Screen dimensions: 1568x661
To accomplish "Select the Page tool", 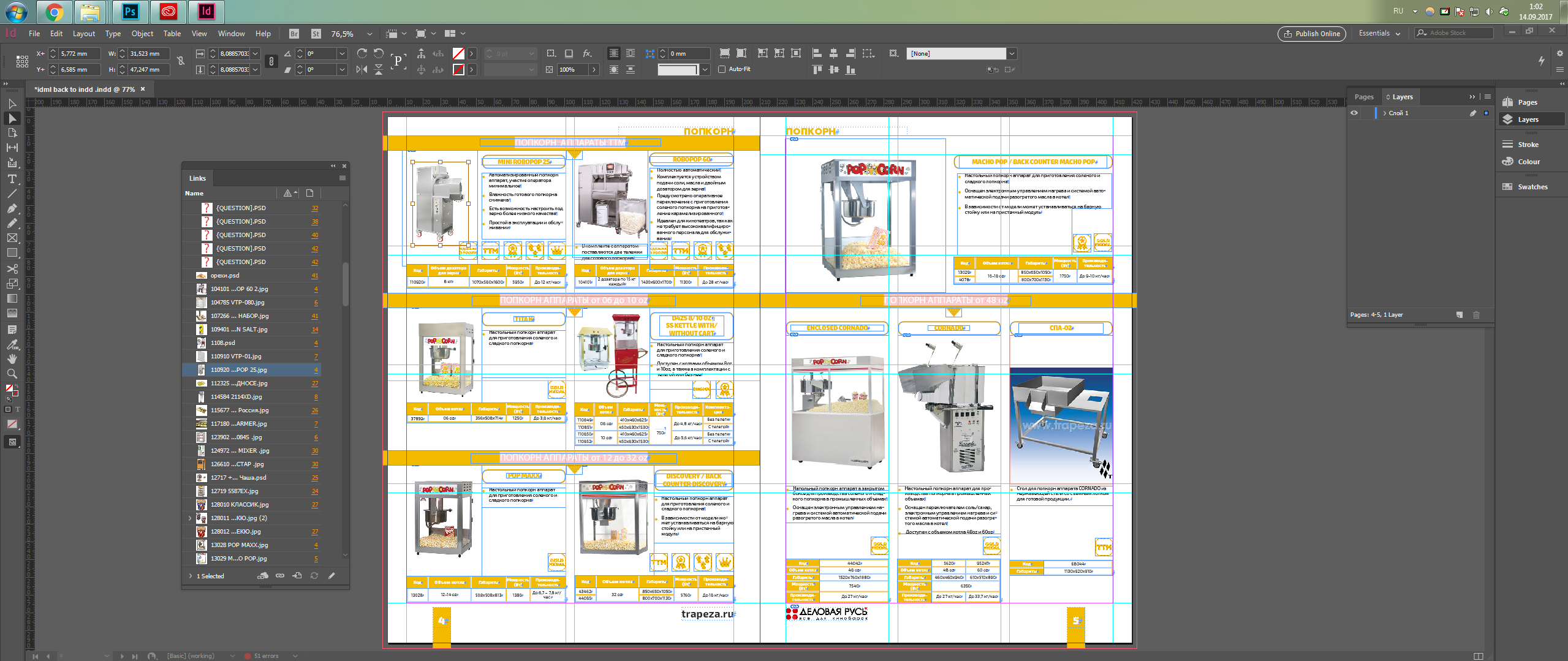I will point(12,133).
